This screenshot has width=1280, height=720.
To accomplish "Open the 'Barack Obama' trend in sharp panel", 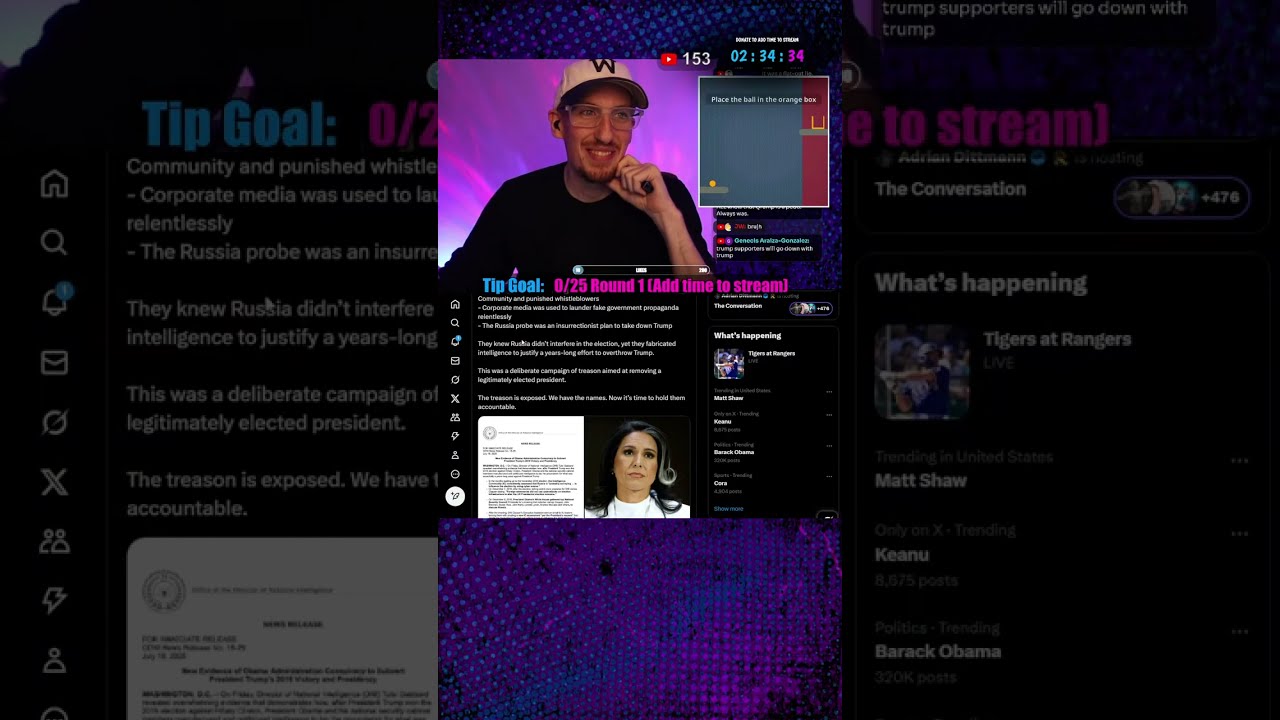I will click(734, 452).
